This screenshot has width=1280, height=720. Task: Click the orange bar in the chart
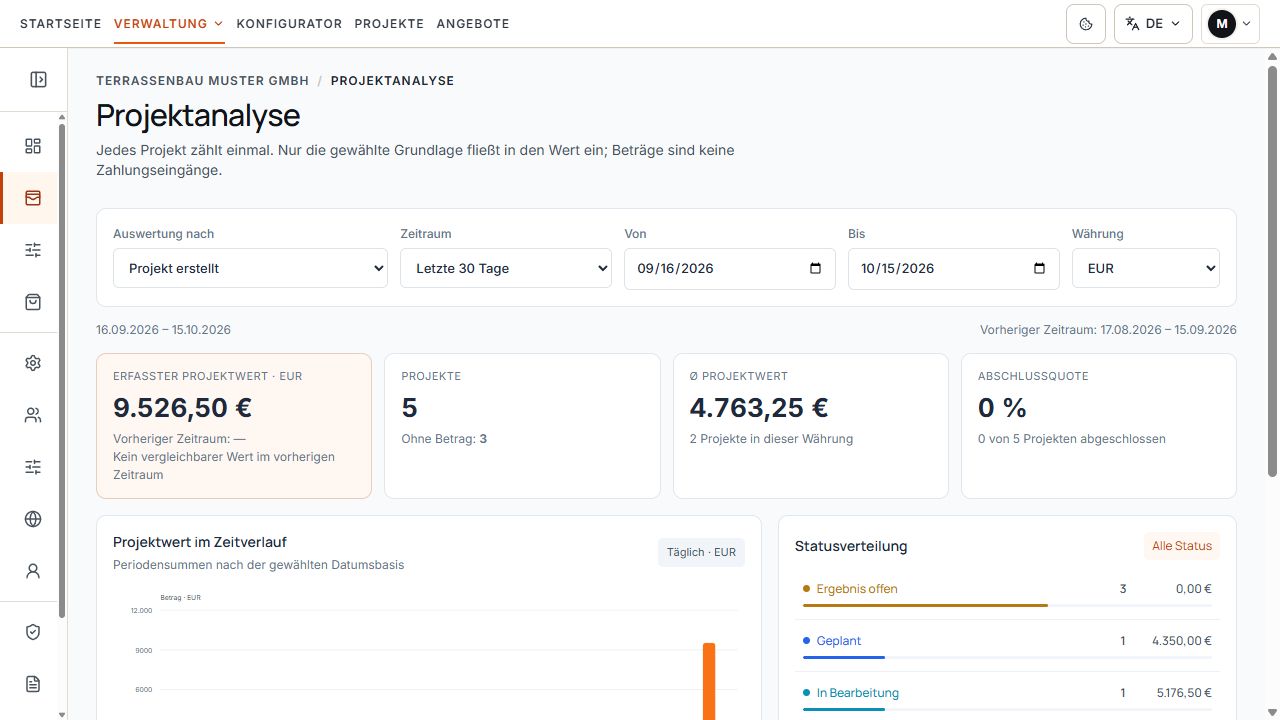709,681
